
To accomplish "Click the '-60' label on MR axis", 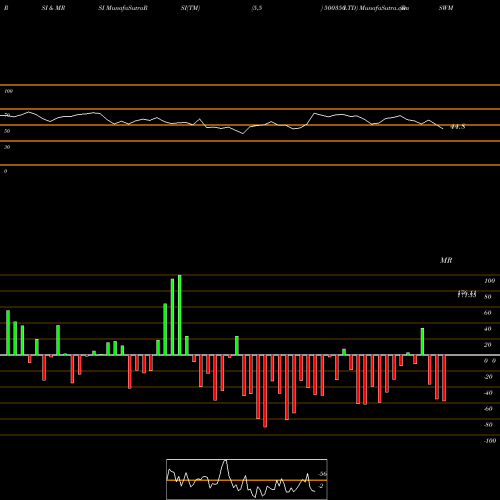I will coord(488,409).
